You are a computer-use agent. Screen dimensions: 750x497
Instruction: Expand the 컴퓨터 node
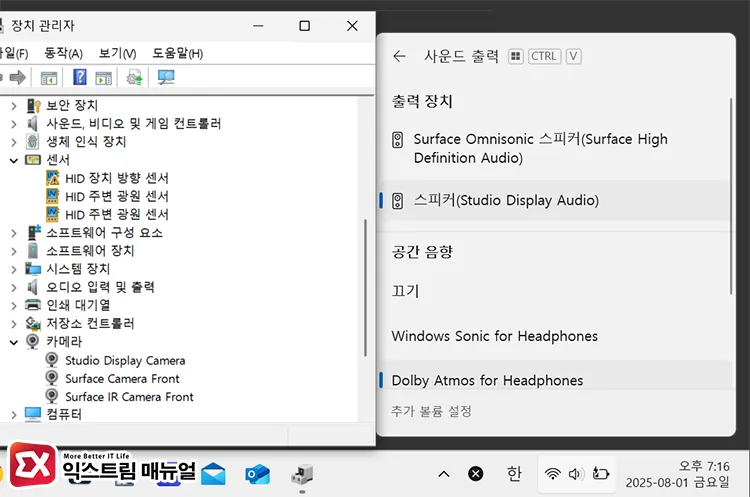14,415
